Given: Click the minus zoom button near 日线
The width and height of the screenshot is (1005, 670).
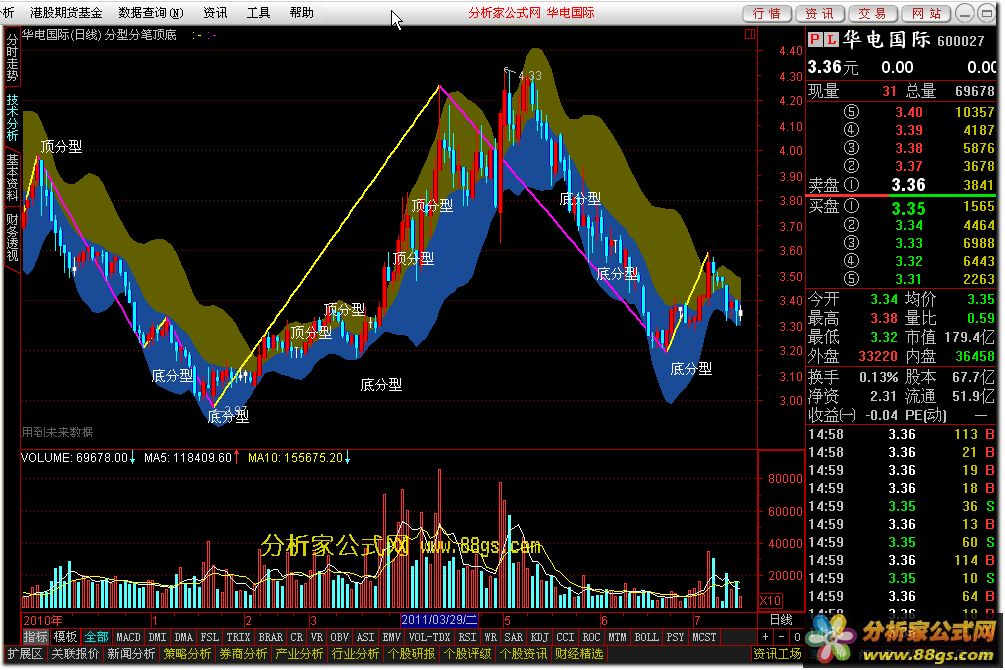Looking at the screenshot, I should pos(781,637).
